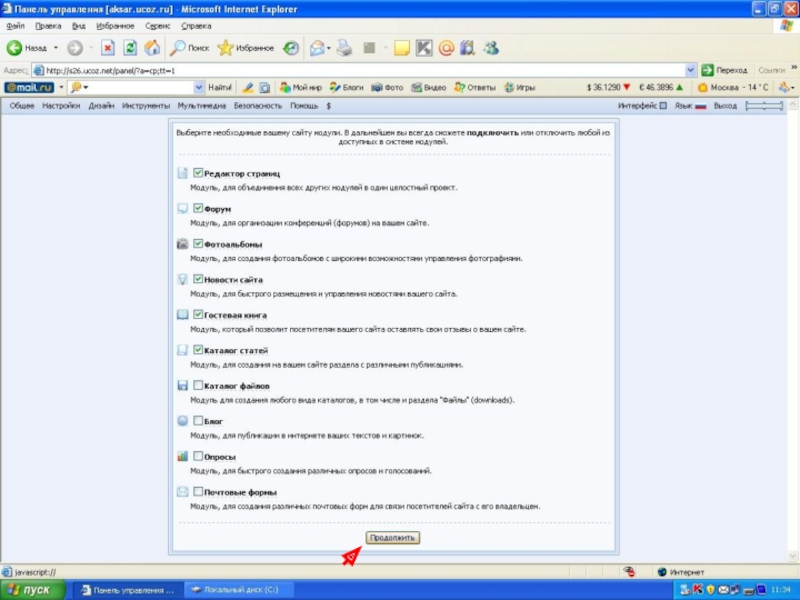Expand the Back button history dropdown arrow
The image size is (800, 600).
(x=56, y=47)
